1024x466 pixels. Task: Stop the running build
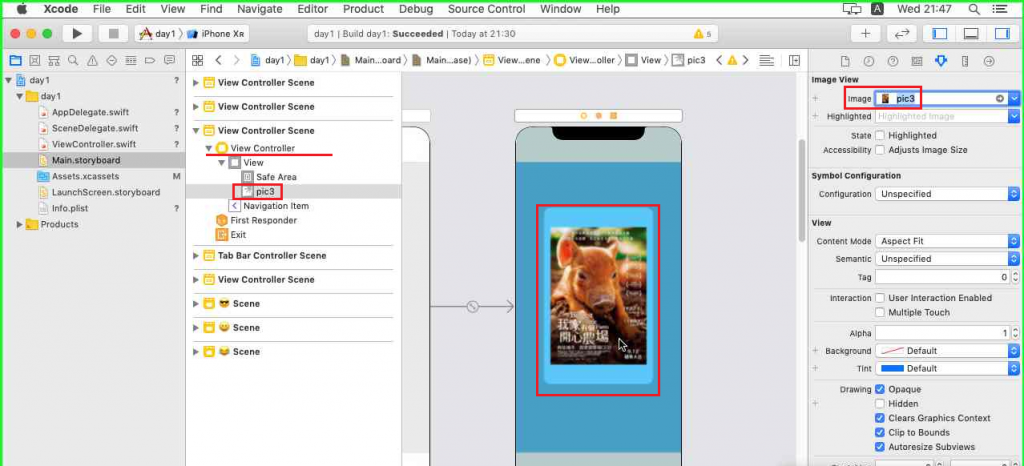coord(113,33)
